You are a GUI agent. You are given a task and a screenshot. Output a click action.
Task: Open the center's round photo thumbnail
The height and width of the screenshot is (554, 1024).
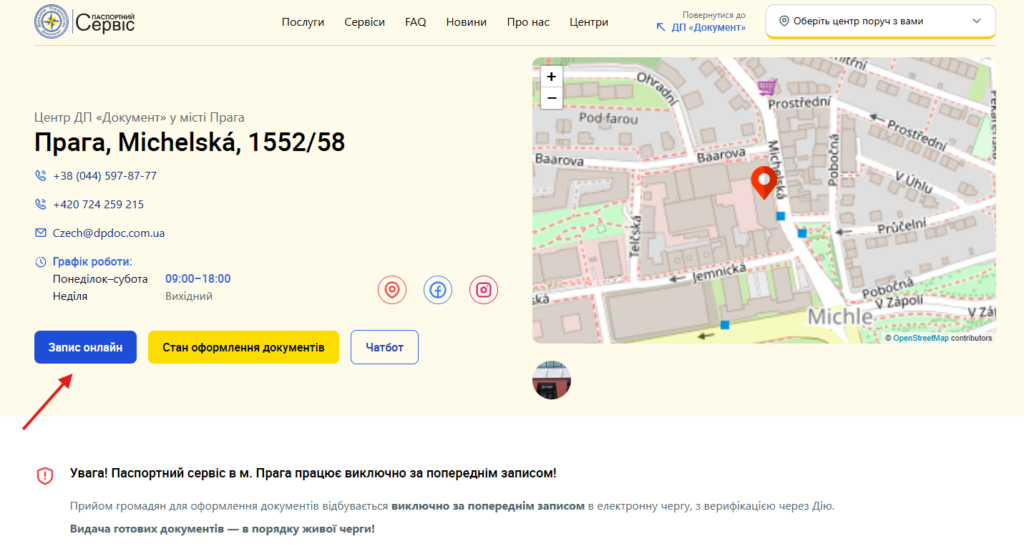pyautogui.click(x=552, y=380)
